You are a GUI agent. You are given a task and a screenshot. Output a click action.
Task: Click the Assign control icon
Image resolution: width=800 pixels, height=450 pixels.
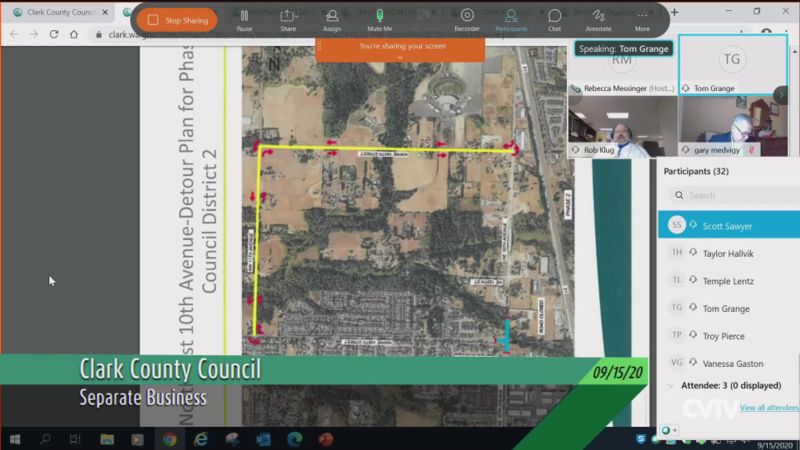coord(332,19)
